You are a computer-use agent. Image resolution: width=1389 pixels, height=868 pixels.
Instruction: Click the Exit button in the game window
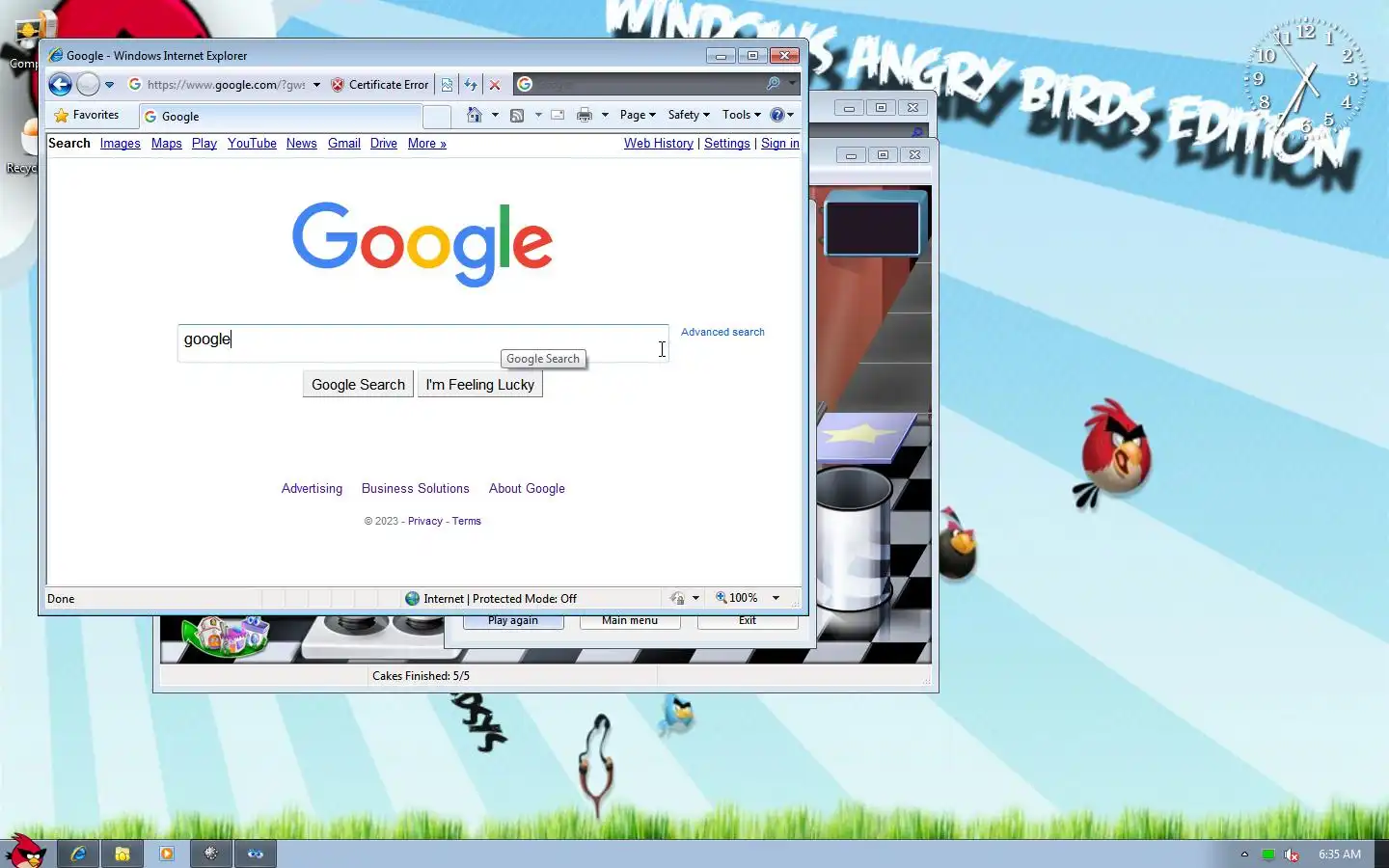click(748, 621)
